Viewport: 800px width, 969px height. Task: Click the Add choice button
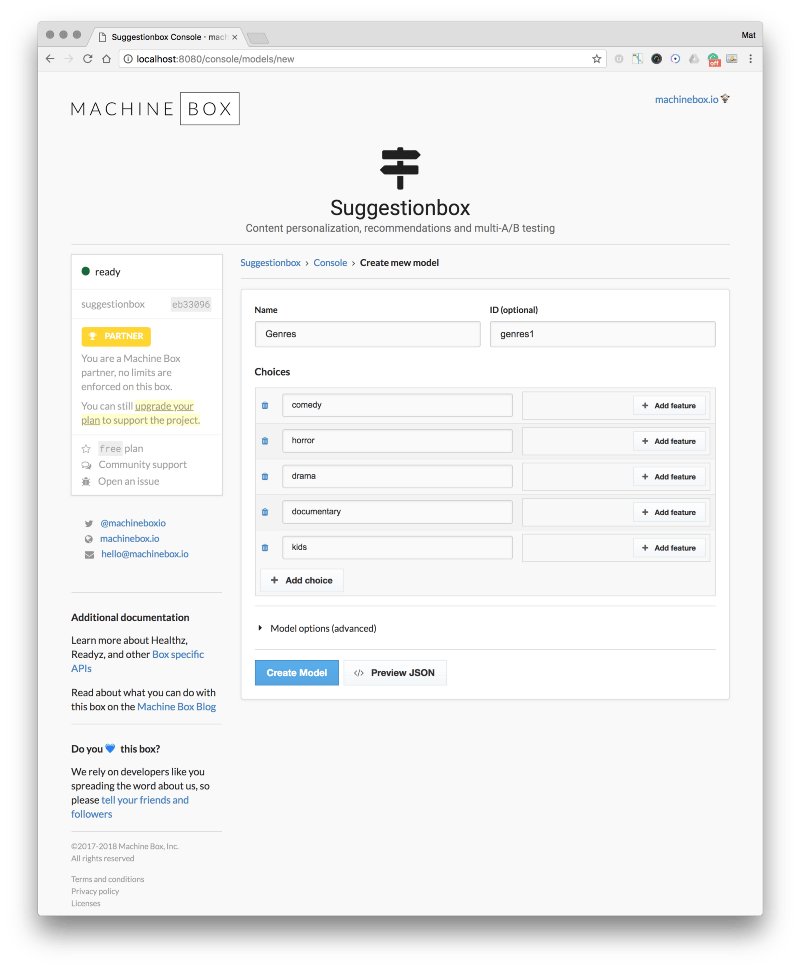coord(301,580)
